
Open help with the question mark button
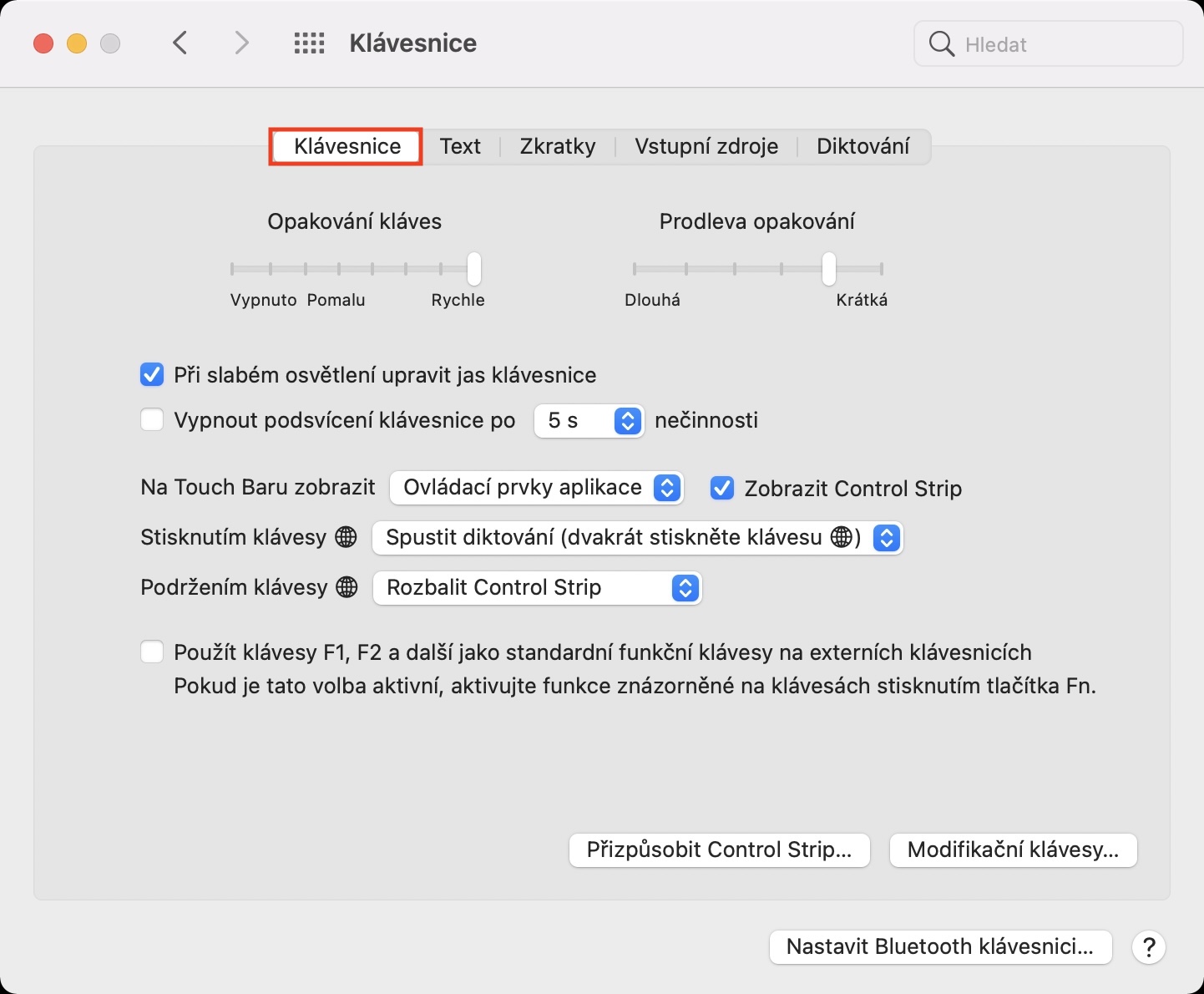click(x=1149, y=947)
